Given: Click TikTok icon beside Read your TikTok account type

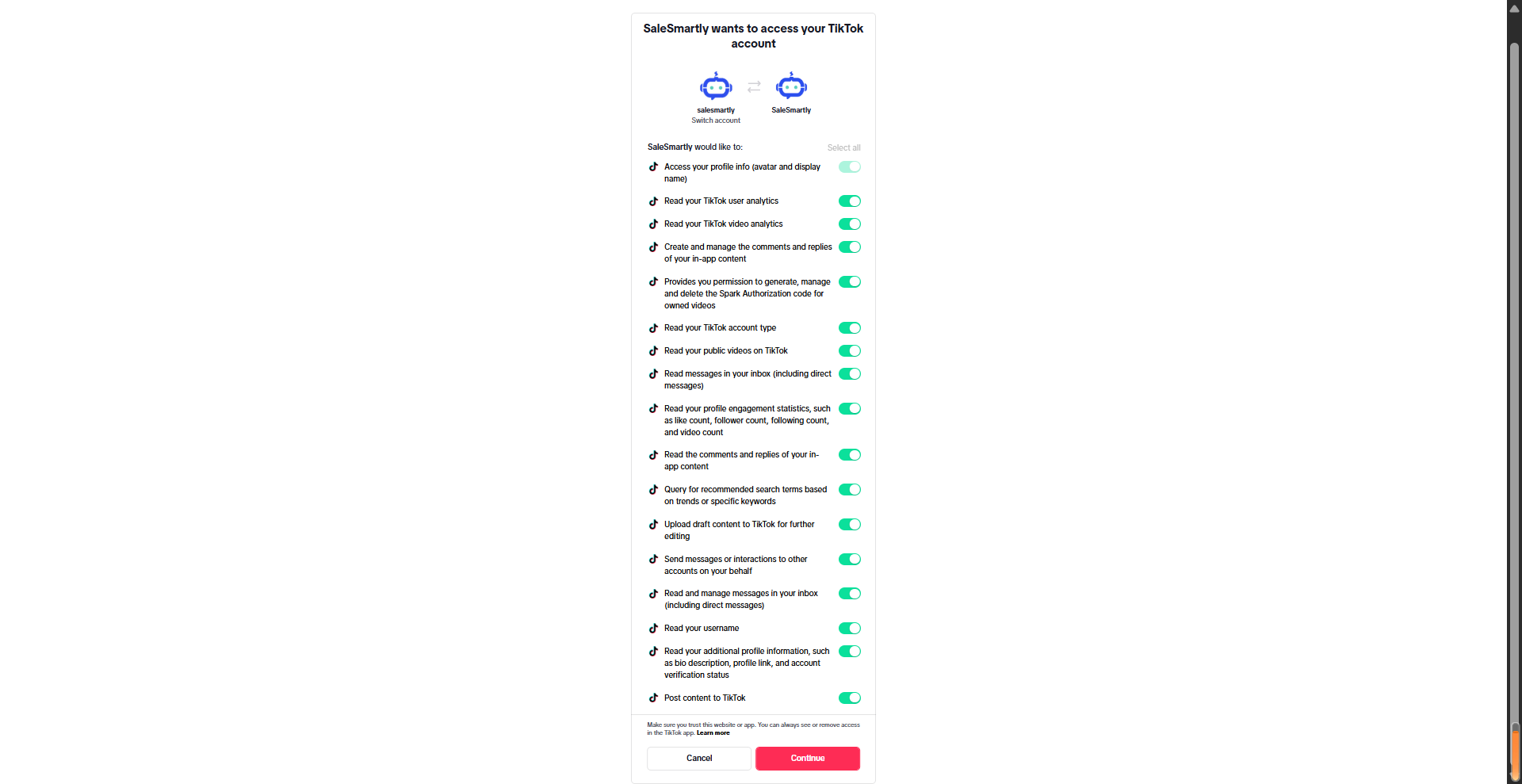Looking at the screenshot, I should 653,328.
